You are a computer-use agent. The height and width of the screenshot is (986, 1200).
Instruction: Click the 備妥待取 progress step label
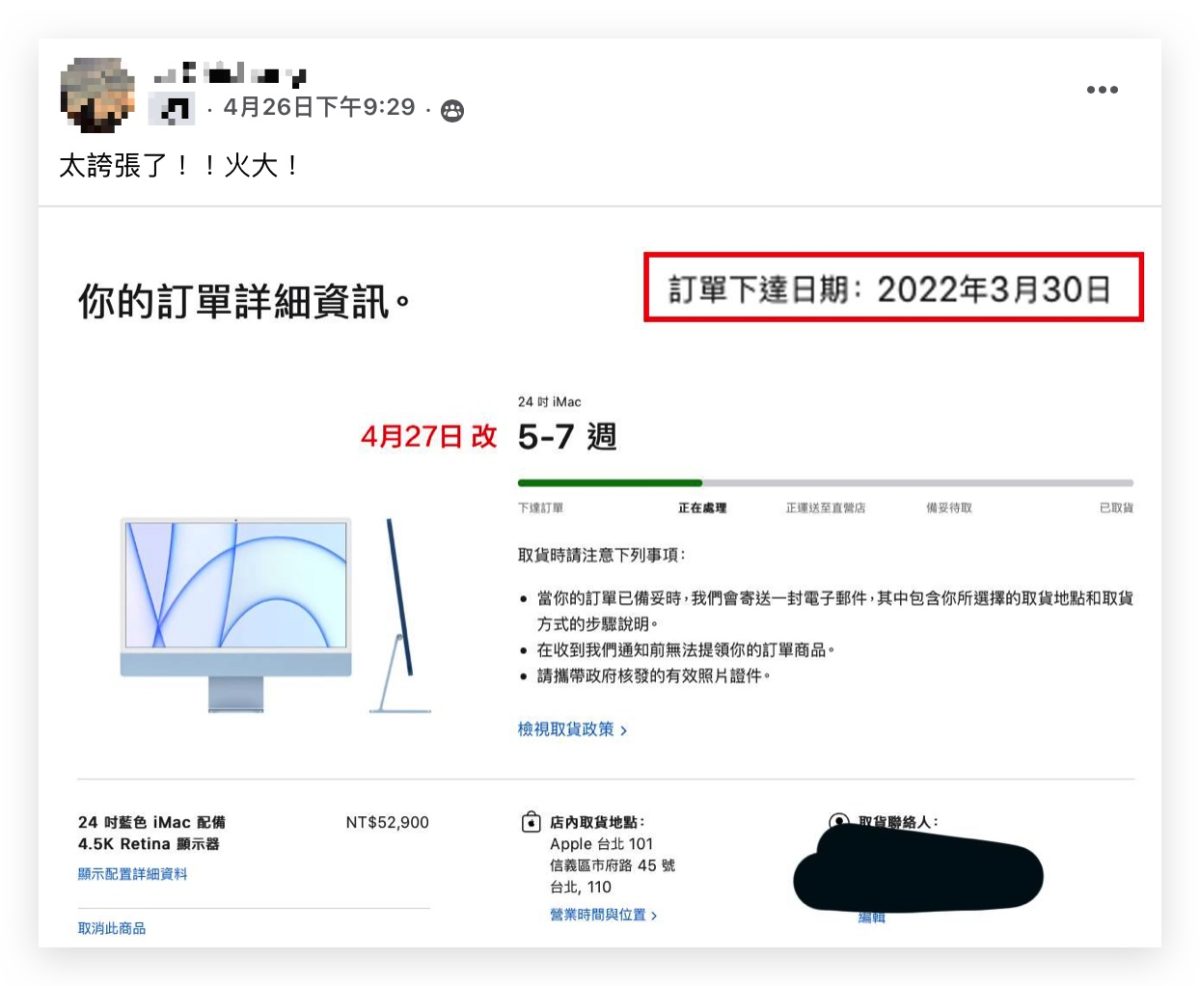pos(949,508)
